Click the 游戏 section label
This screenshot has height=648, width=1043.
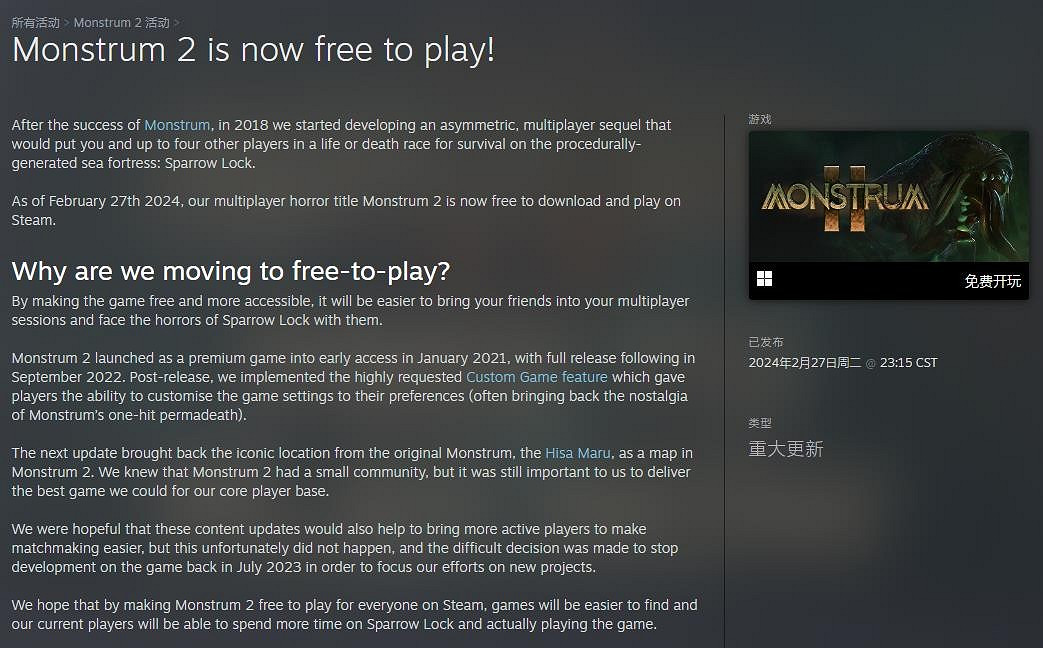pyautogui.click(x=760, y=119)
